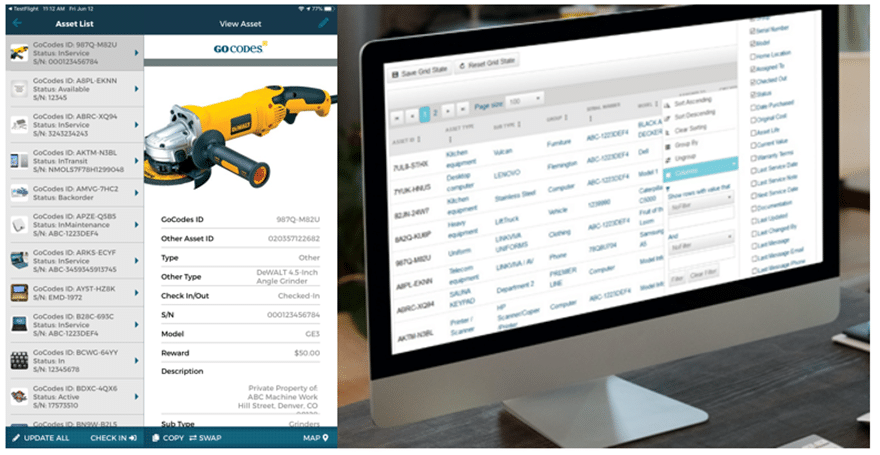Go to page 2 in grid pager
The height and width of the screenshot is (455, 880).
pos(436,112)
